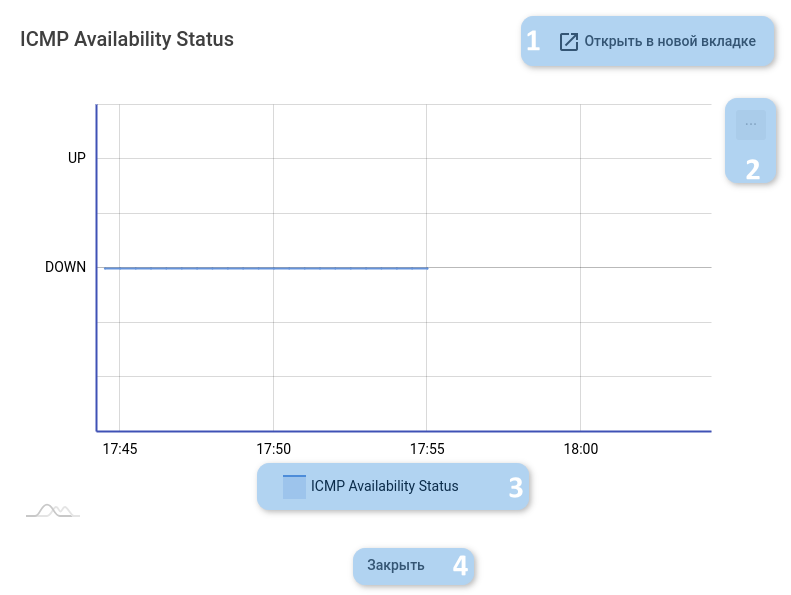Click the vertical blue Y axis line

click(96, 300)
